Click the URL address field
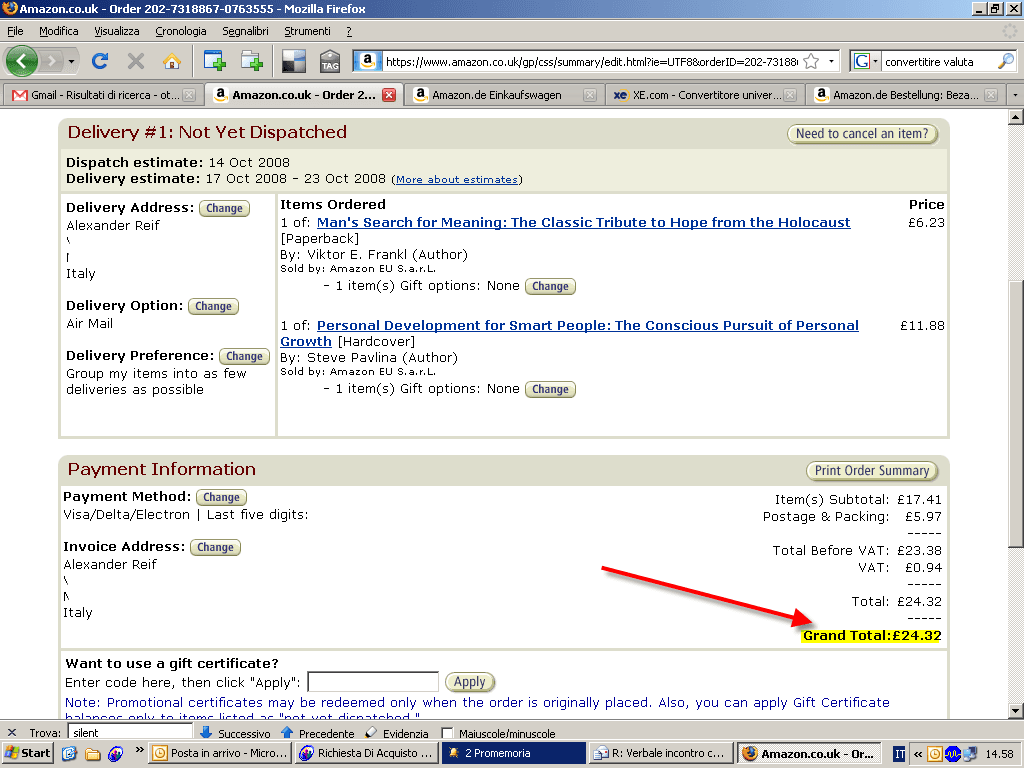Viewport: 1024px width, 768px height. [x=591, y=61]
